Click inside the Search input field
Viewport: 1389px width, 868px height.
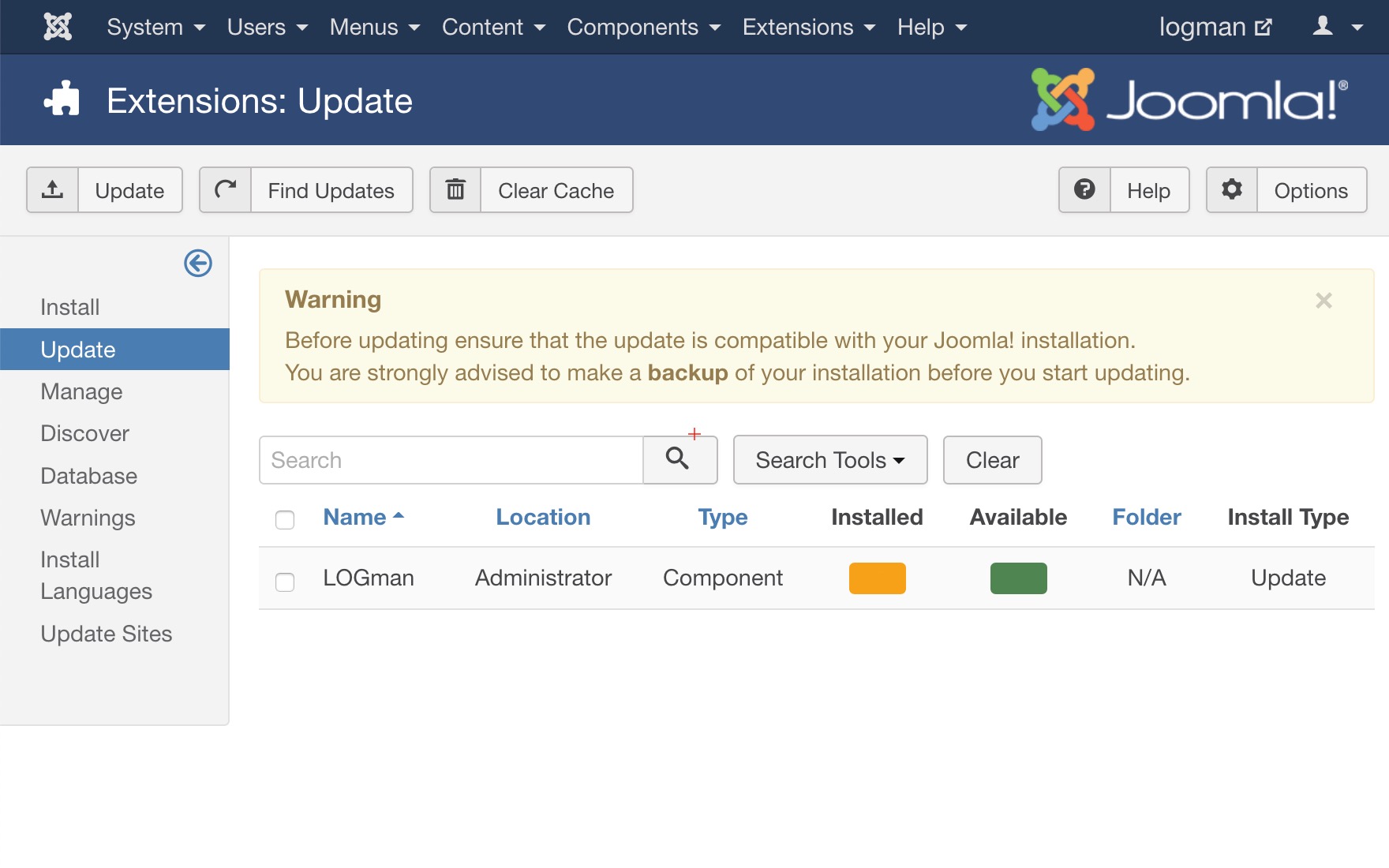pyautogui.click(x=451, y=460)
